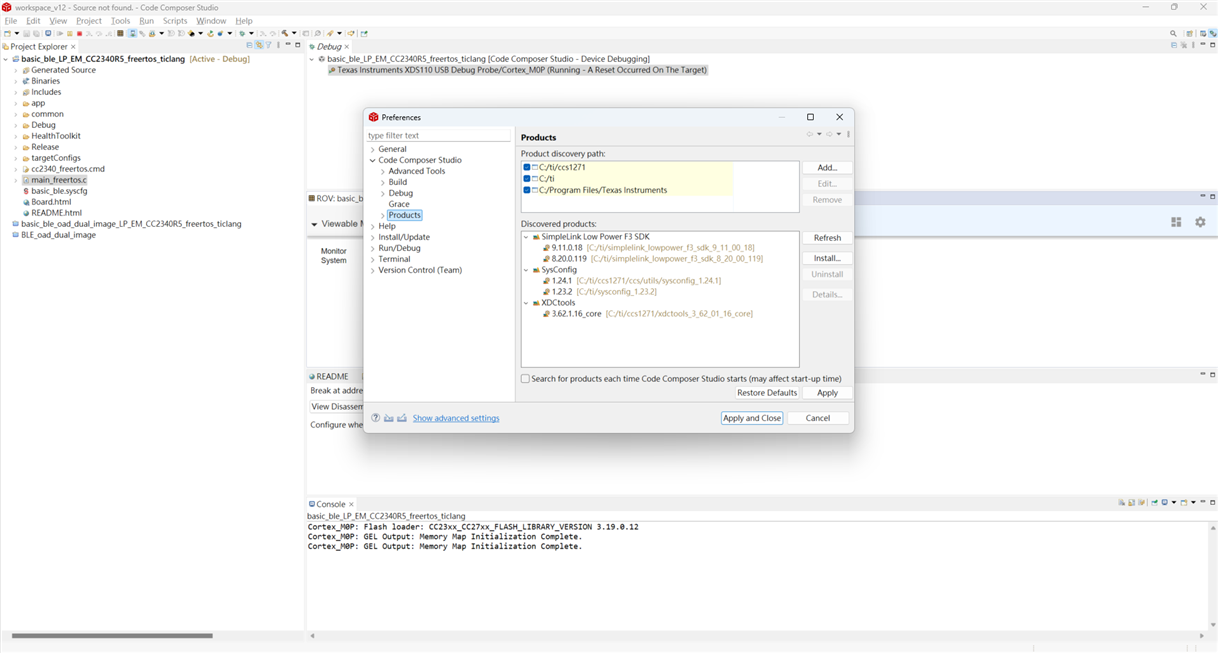Viewport: 1218px width, 653px height.
Task: Open the ROV settings gear icon
Action: [1200, 222]
